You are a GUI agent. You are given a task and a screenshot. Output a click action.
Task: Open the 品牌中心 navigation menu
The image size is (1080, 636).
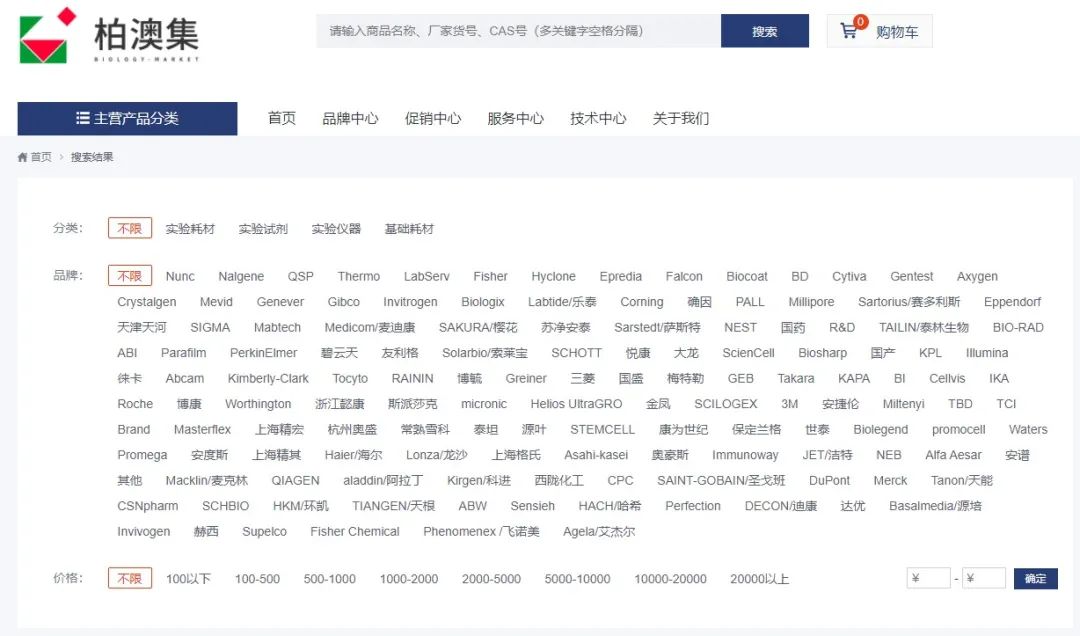coord(350,118)
